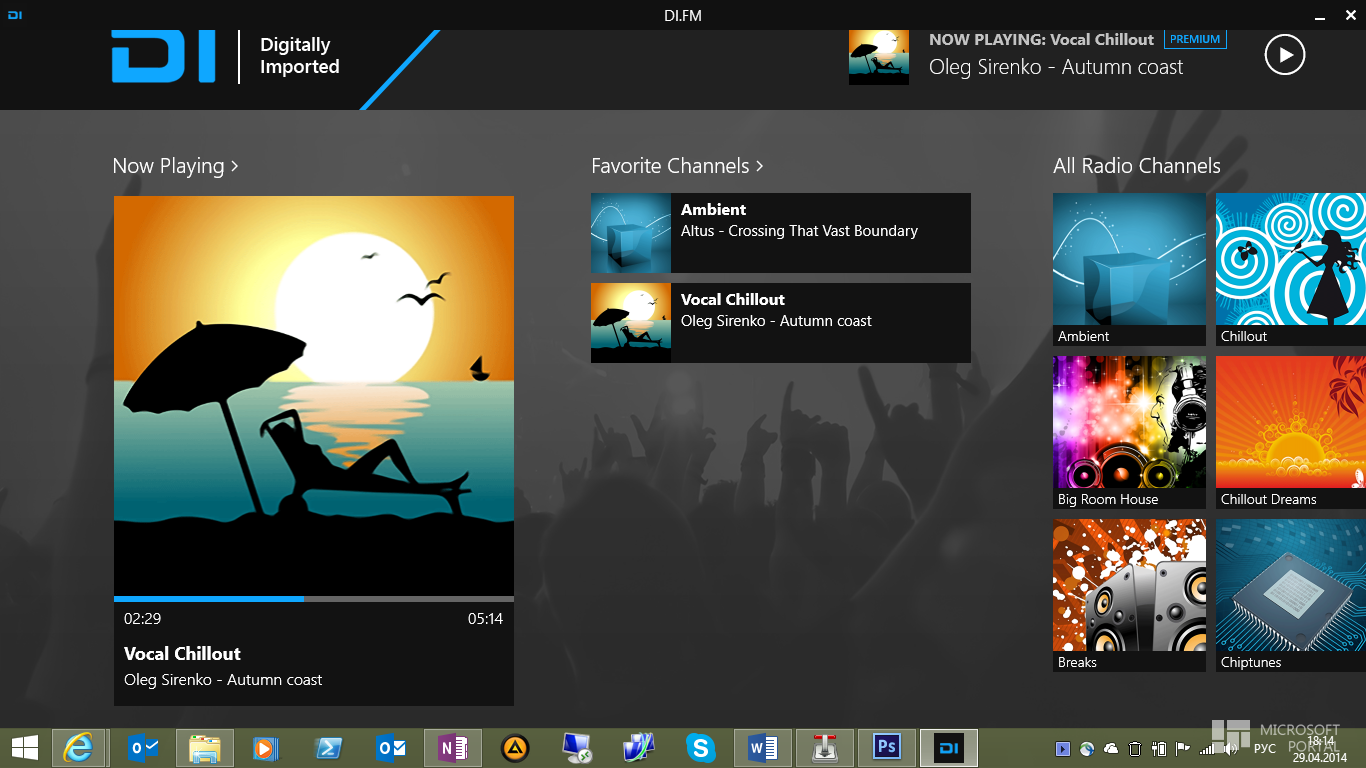The image size is (1366, 768).
Task: Click the globe tray icon
Action: (x=1087, y=748)
